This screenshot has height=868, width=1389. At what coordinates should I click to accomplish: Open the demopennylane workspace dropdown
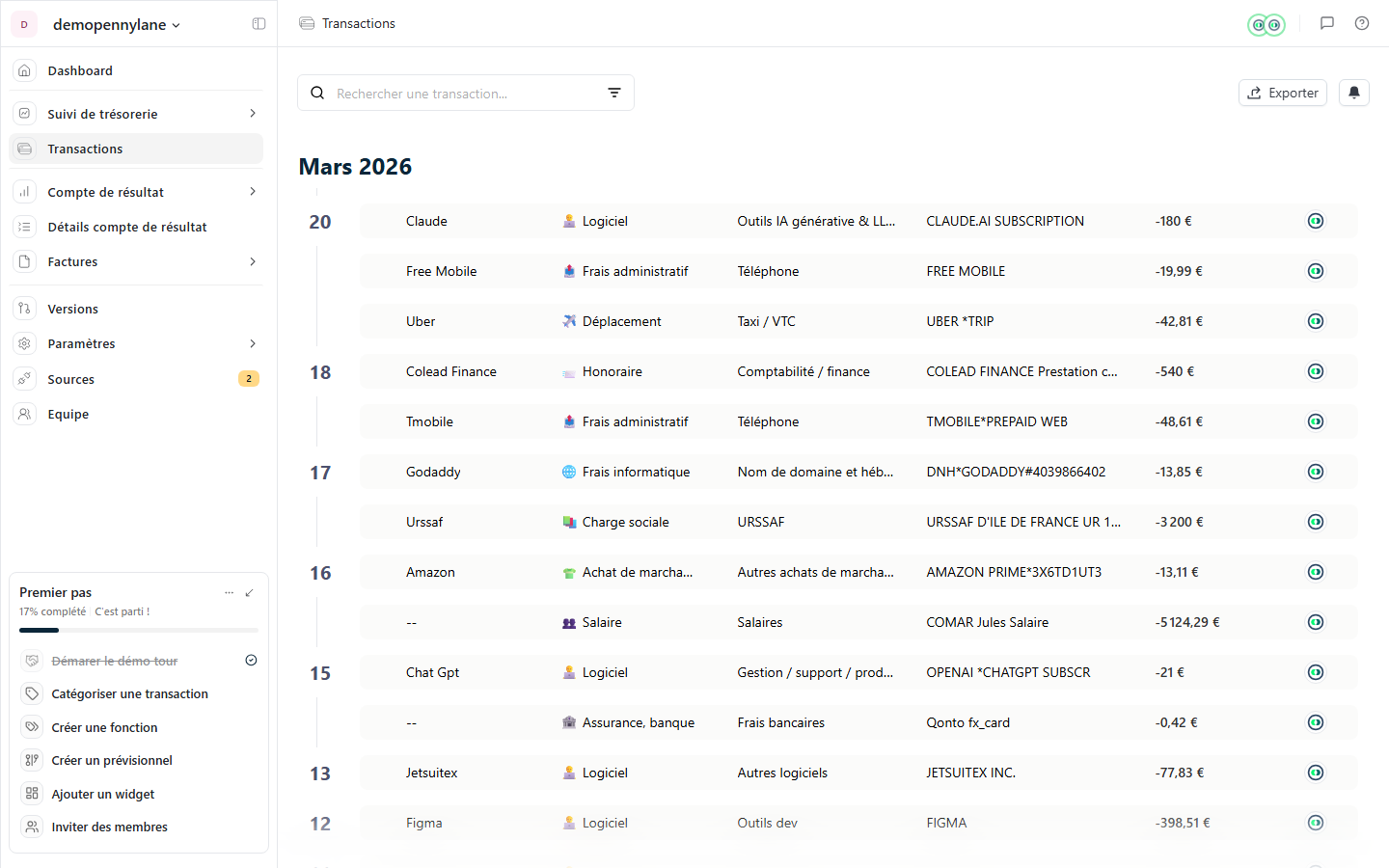tap(117, 24)
